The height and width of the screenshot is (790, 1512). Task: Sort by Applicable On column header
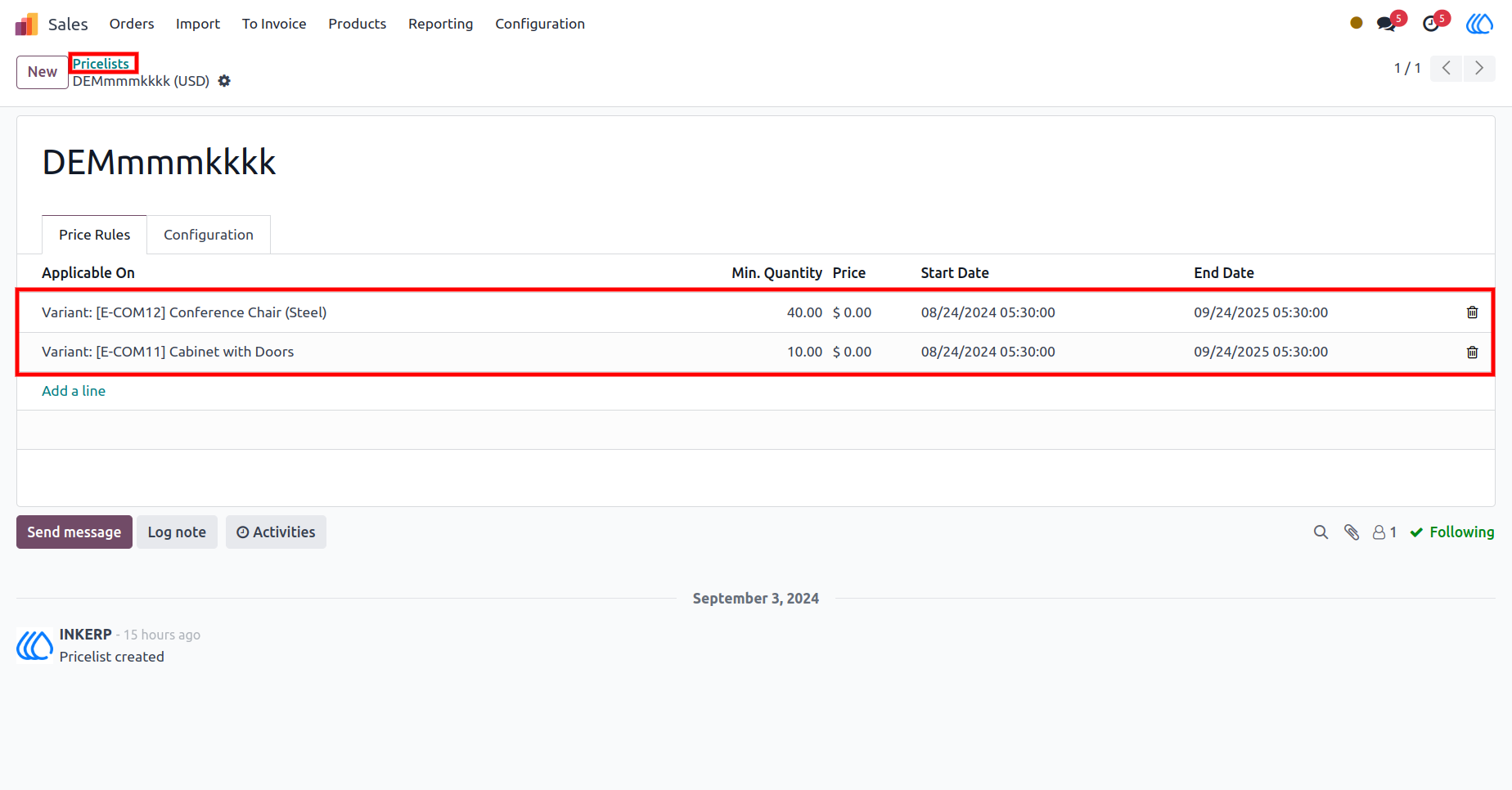[x=88, y=273]
